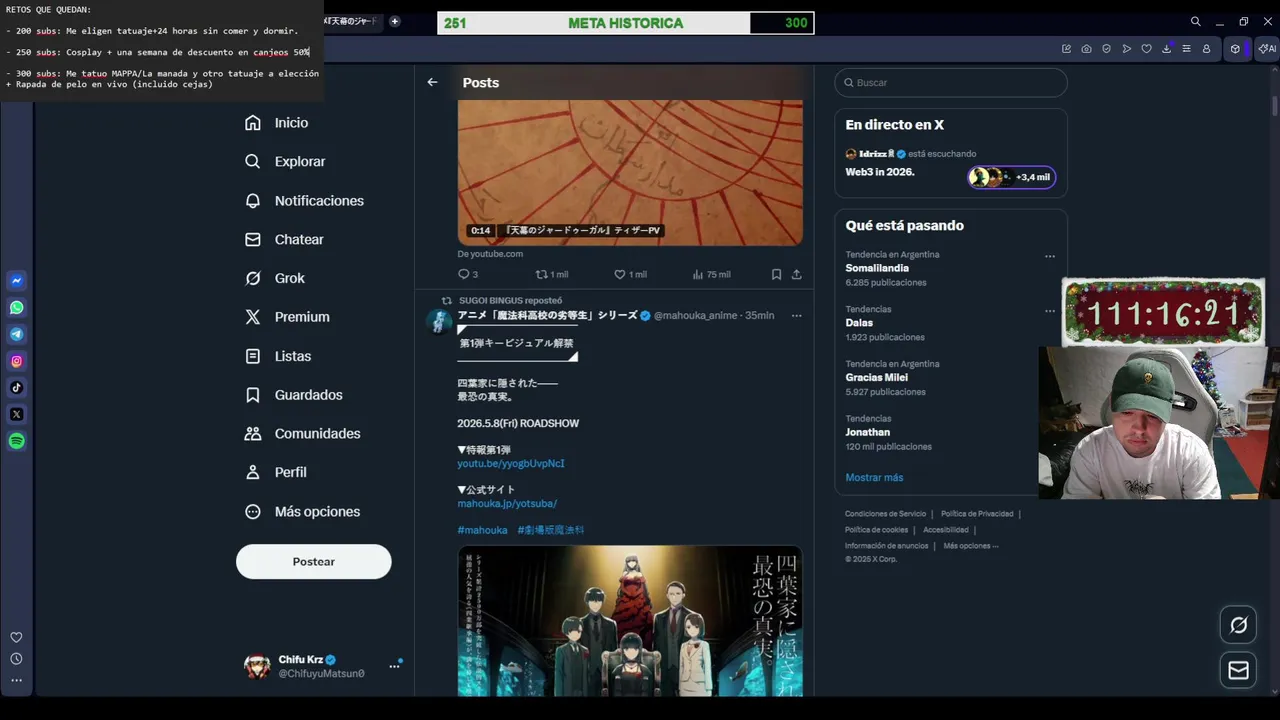Open the Condiciones de Servicio link
The height and width of the screenshot is (720, 1280).
click(885, 513)
